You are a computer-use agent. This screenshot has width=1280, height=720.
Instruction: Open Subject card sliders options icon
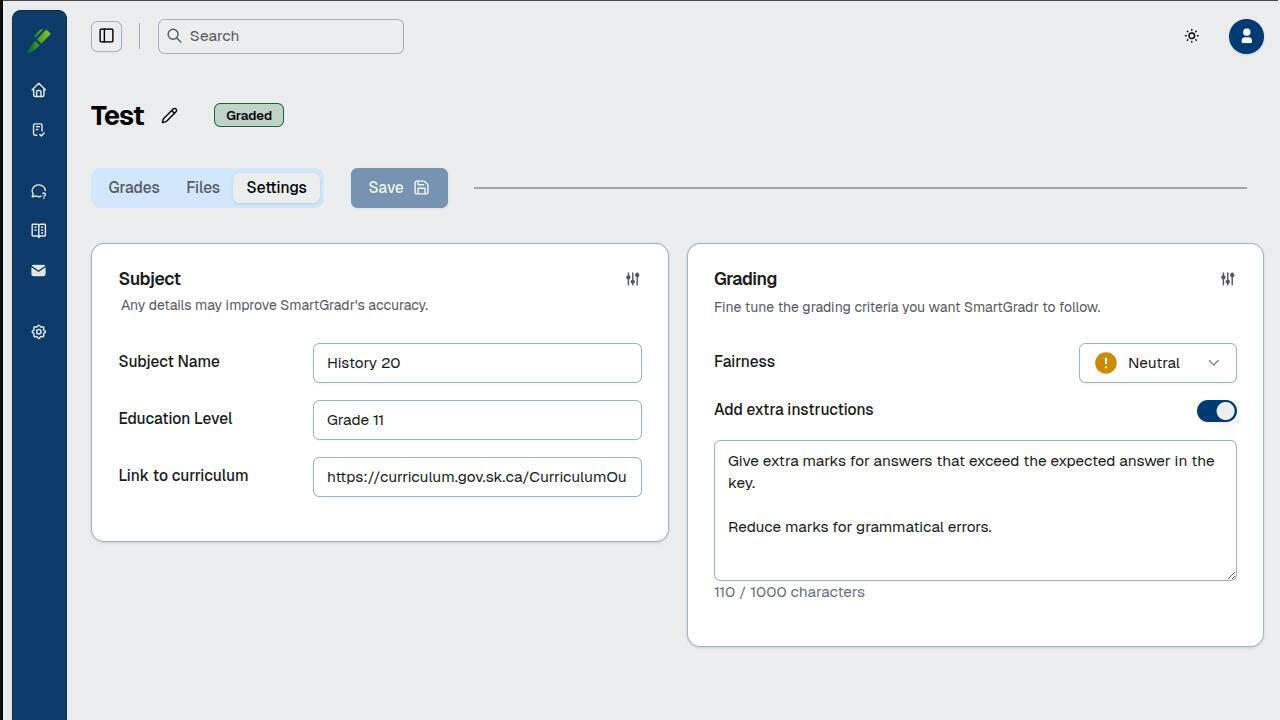tap(632, 279)
